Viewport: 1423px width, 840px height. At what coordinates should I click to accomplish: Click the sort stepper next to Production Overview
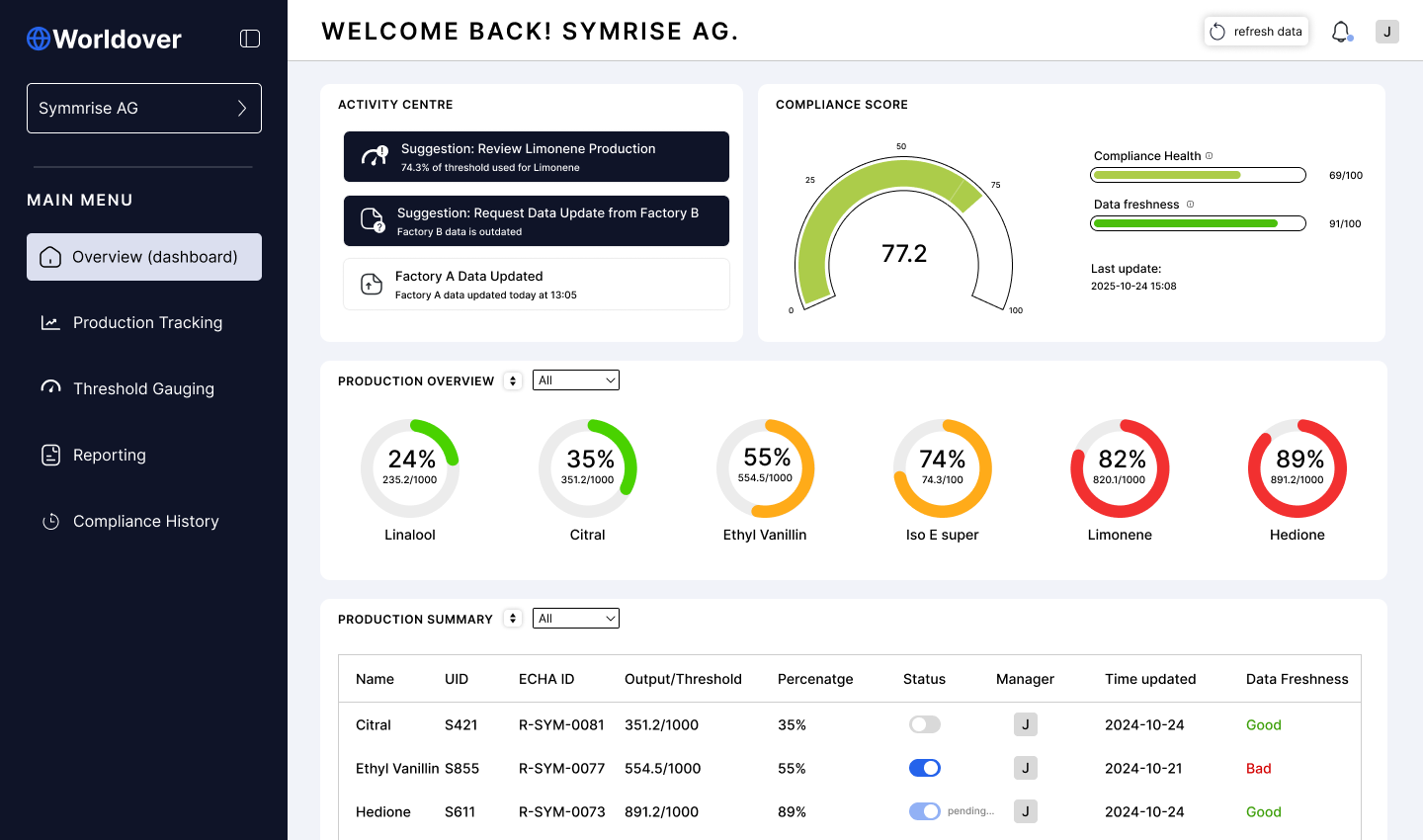pos(513,380)
